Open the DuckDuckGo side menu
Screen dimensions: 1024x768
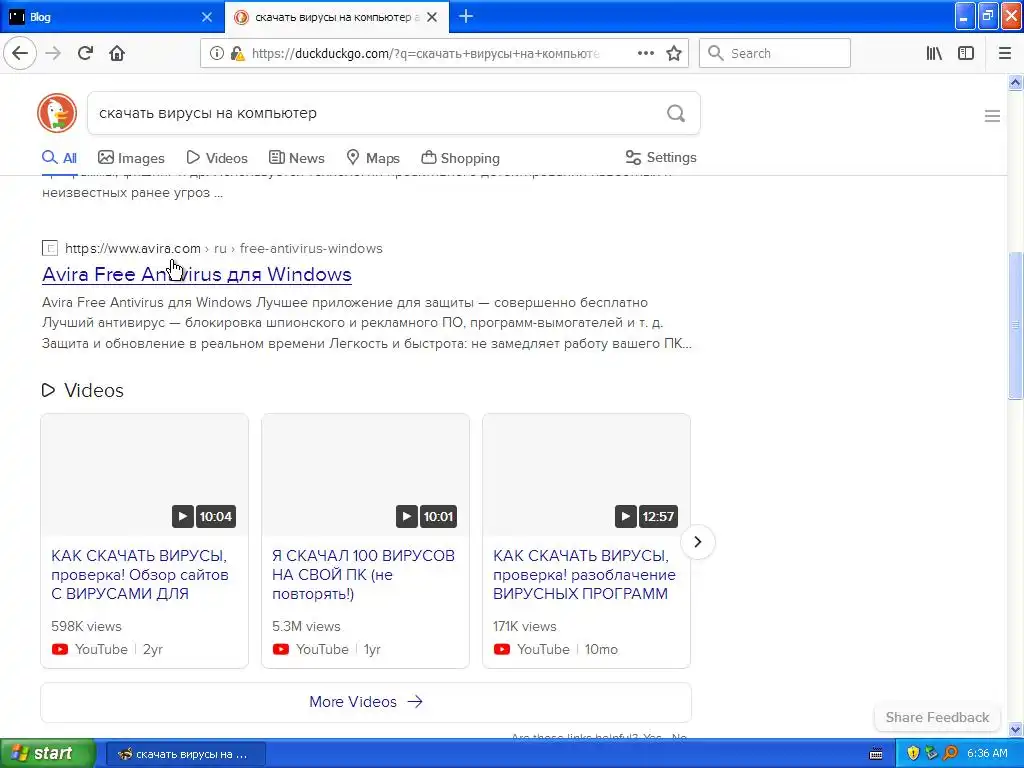point(992,116)
